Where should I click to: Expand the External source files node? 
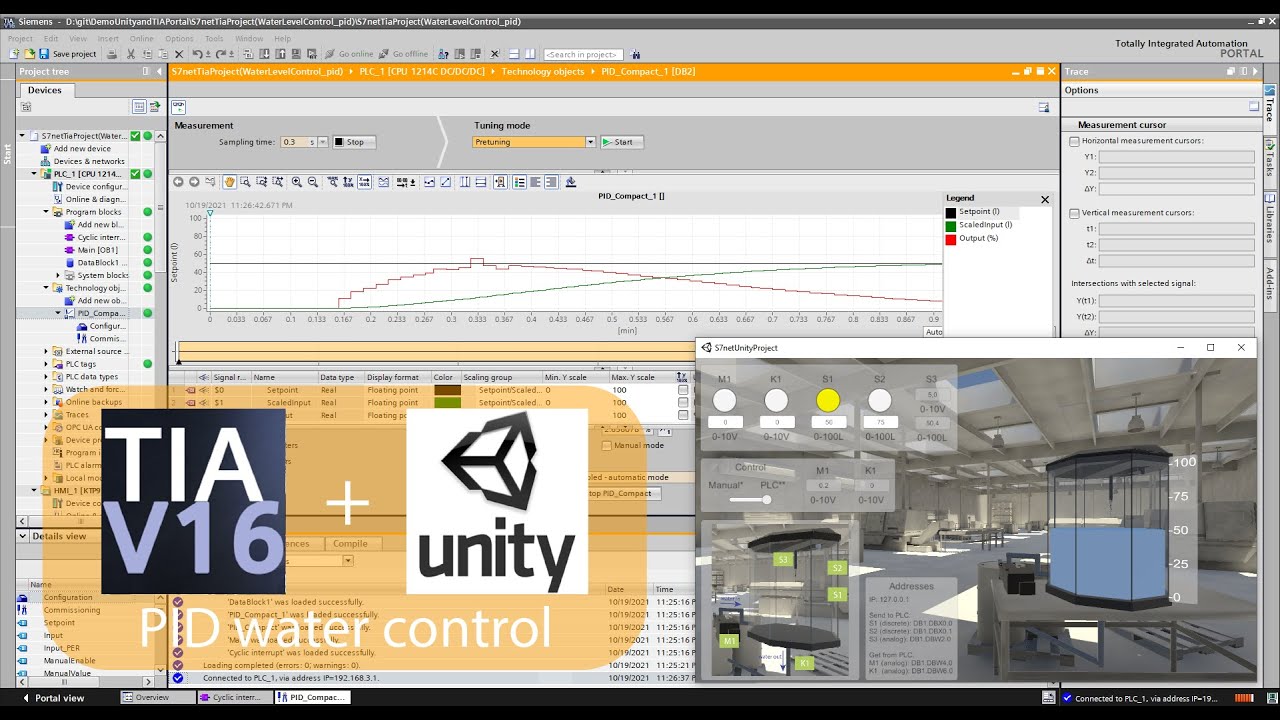(x=46, y=351)
